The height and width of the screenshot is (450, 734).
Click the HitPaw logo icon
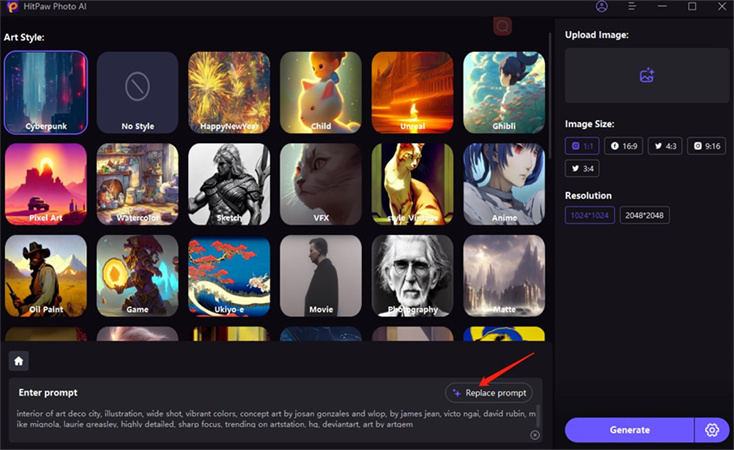coord(12,7)
